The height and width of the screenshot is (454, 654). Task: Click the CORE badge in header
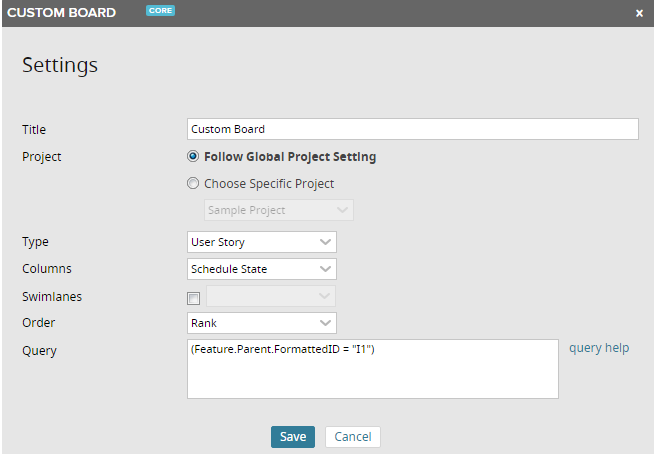click(161, 12)
